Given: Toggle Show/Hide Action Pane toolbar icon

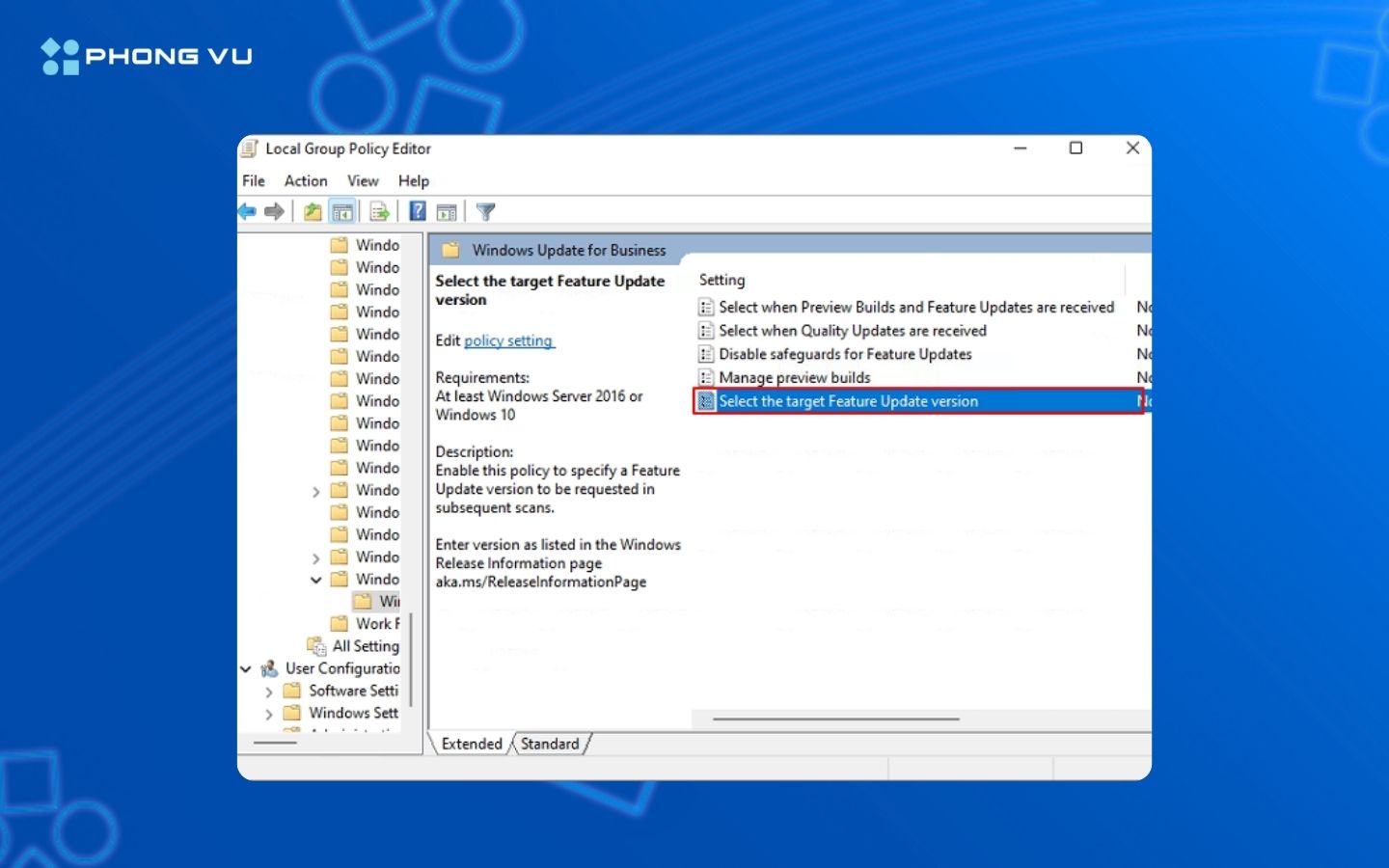Looking at the screenshot, I should click(x=447, y=211).
